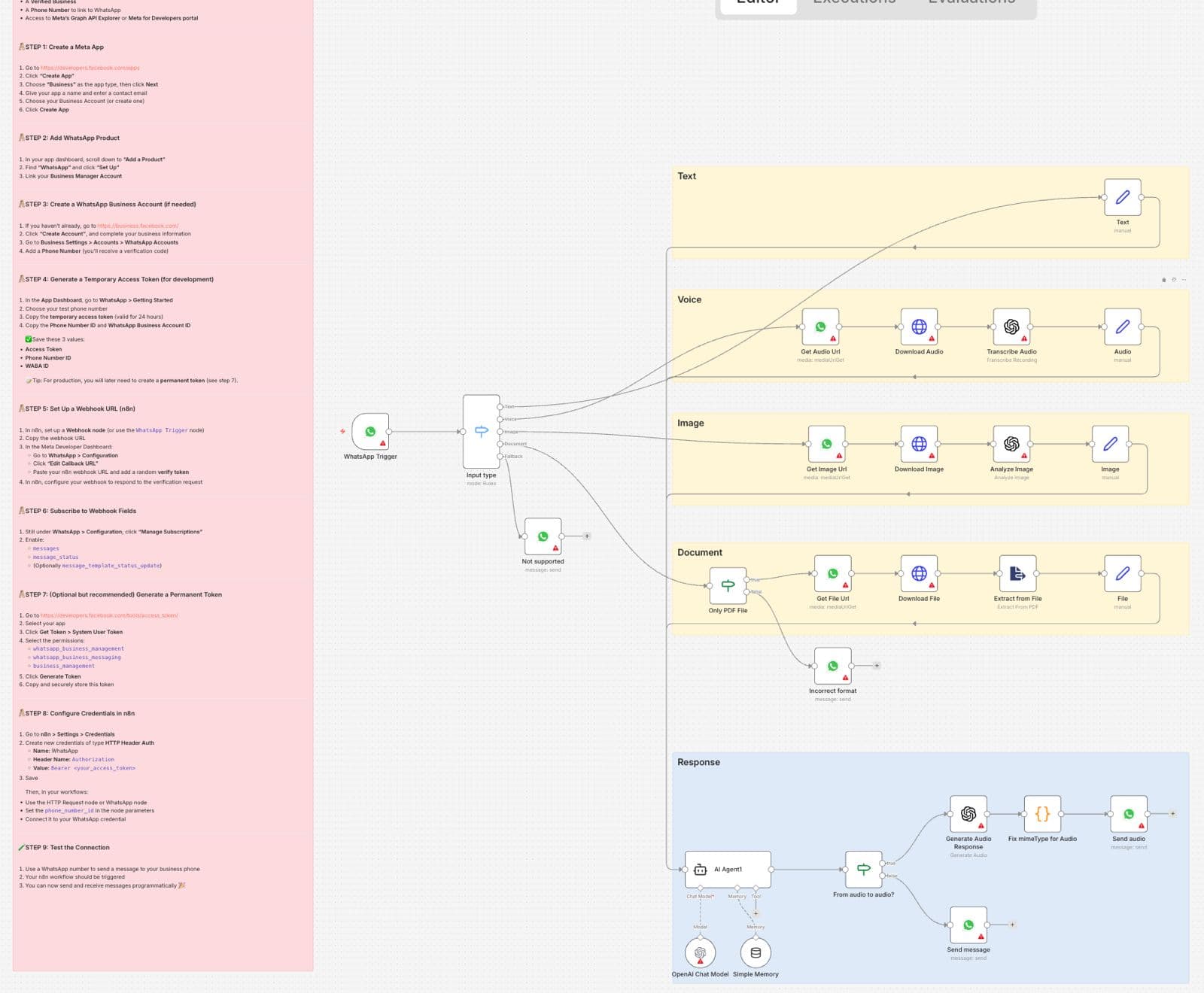
Task: Open the Simple Memory node
Action: click(756, 953)
